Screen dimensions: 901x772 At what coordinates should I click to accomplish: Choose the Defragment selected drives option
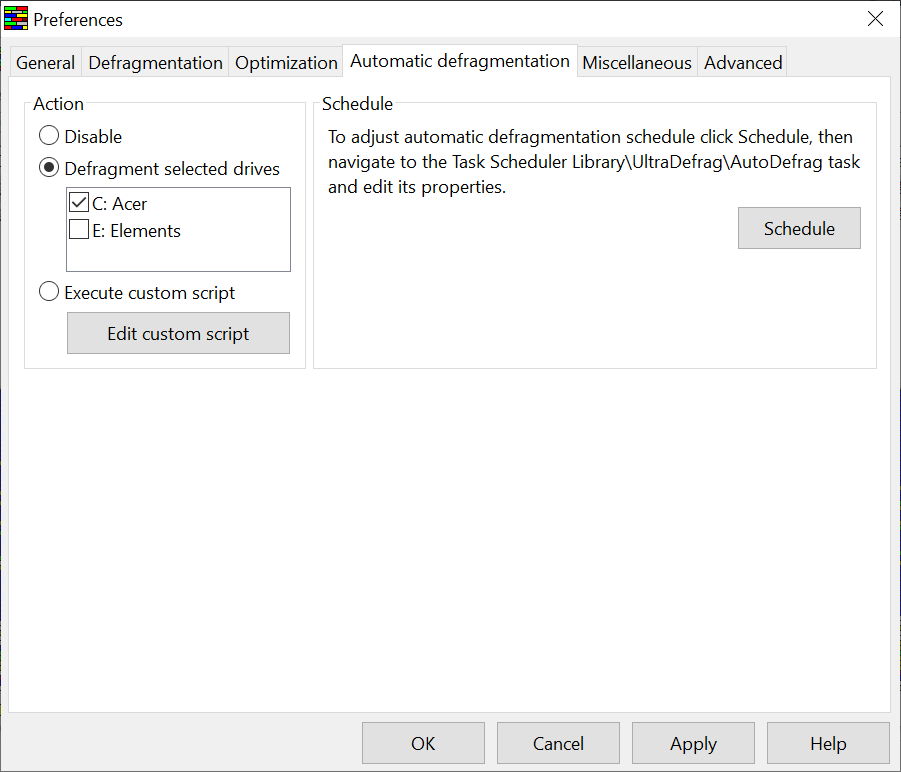point(49,169)
